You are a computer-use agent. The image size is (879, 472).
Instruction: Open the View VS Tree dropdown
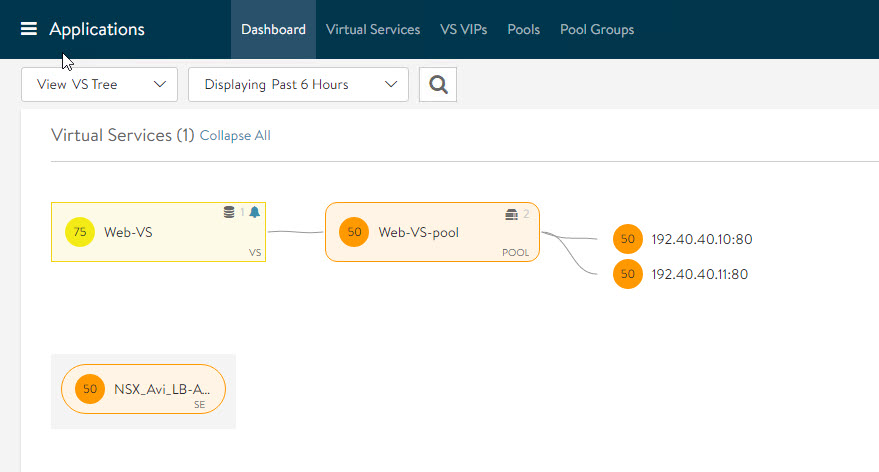99,85
